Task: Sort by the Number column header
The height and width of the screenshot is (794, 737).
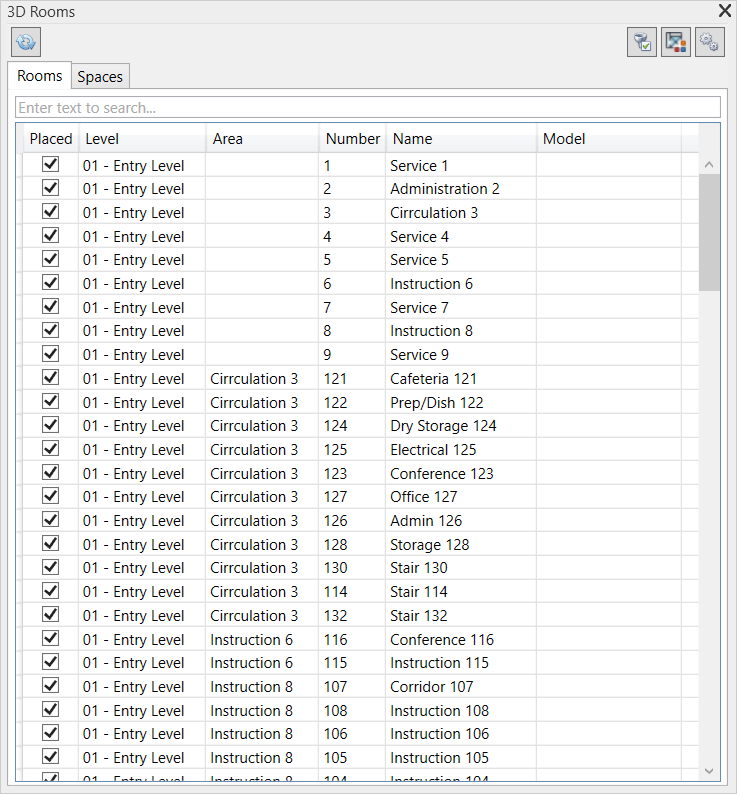Action: pos(353,139)
